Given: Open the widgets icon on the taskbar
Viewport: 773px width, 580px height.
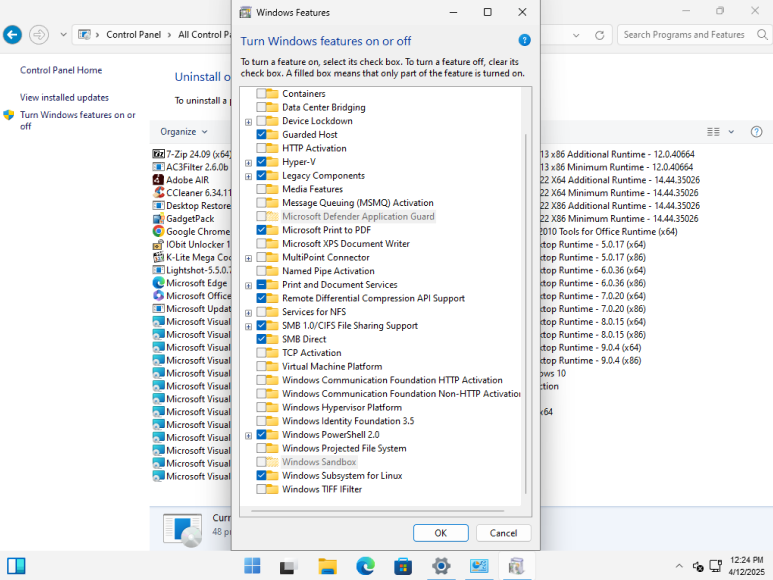Looking at the screenshot, I should click(x=16, y=566).
